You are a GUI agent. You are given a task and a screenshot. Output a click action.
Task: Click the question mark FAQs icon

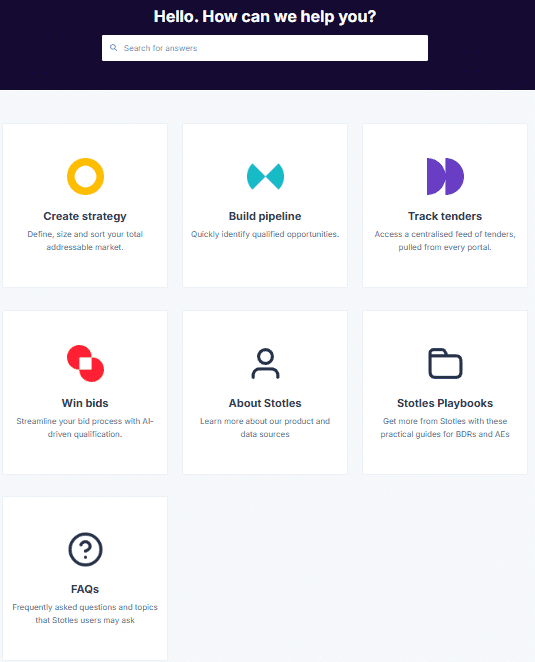coord(85,549)
